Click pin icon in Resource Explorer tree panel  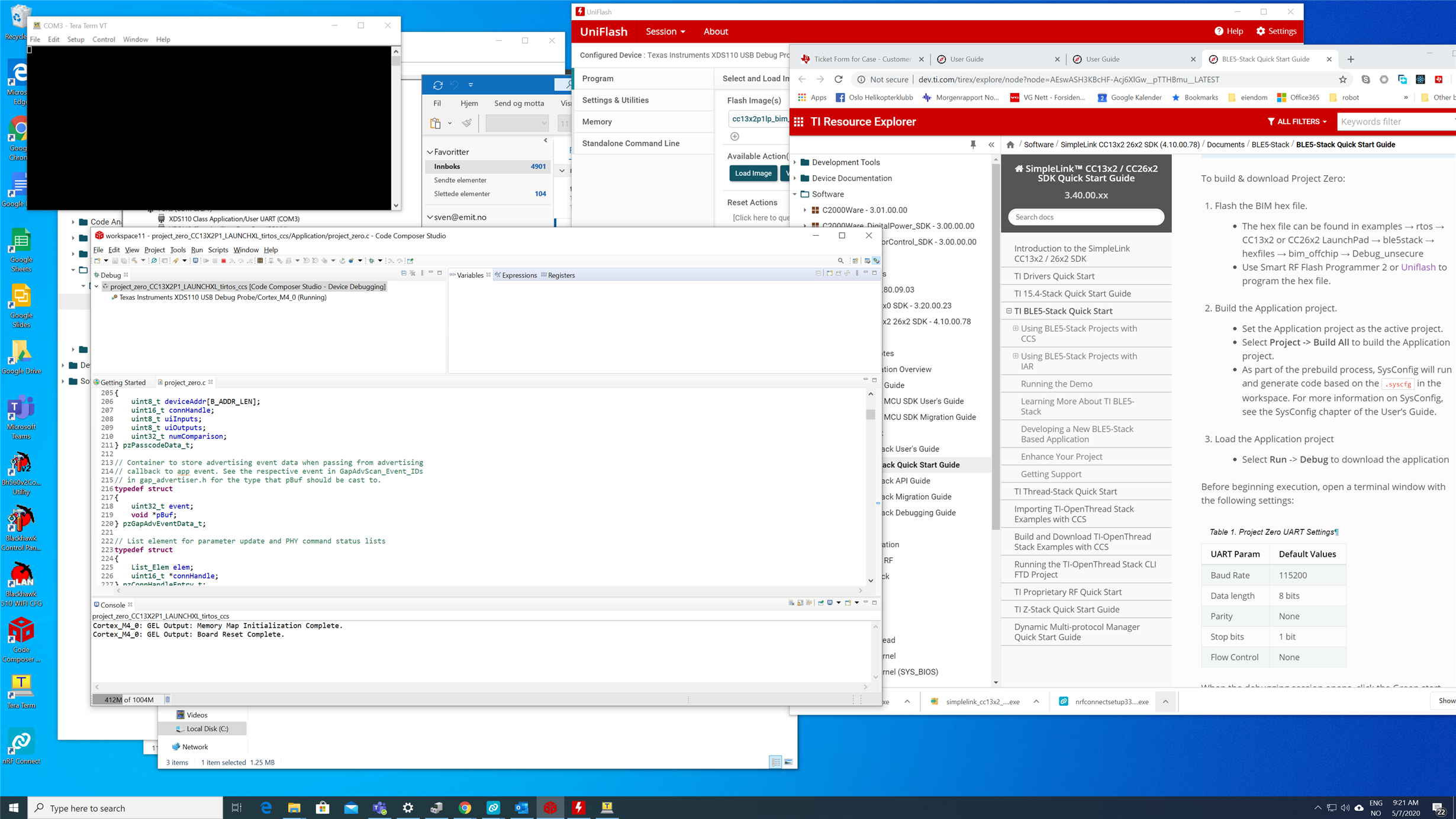pyautogui.click(x=973, y=144)
